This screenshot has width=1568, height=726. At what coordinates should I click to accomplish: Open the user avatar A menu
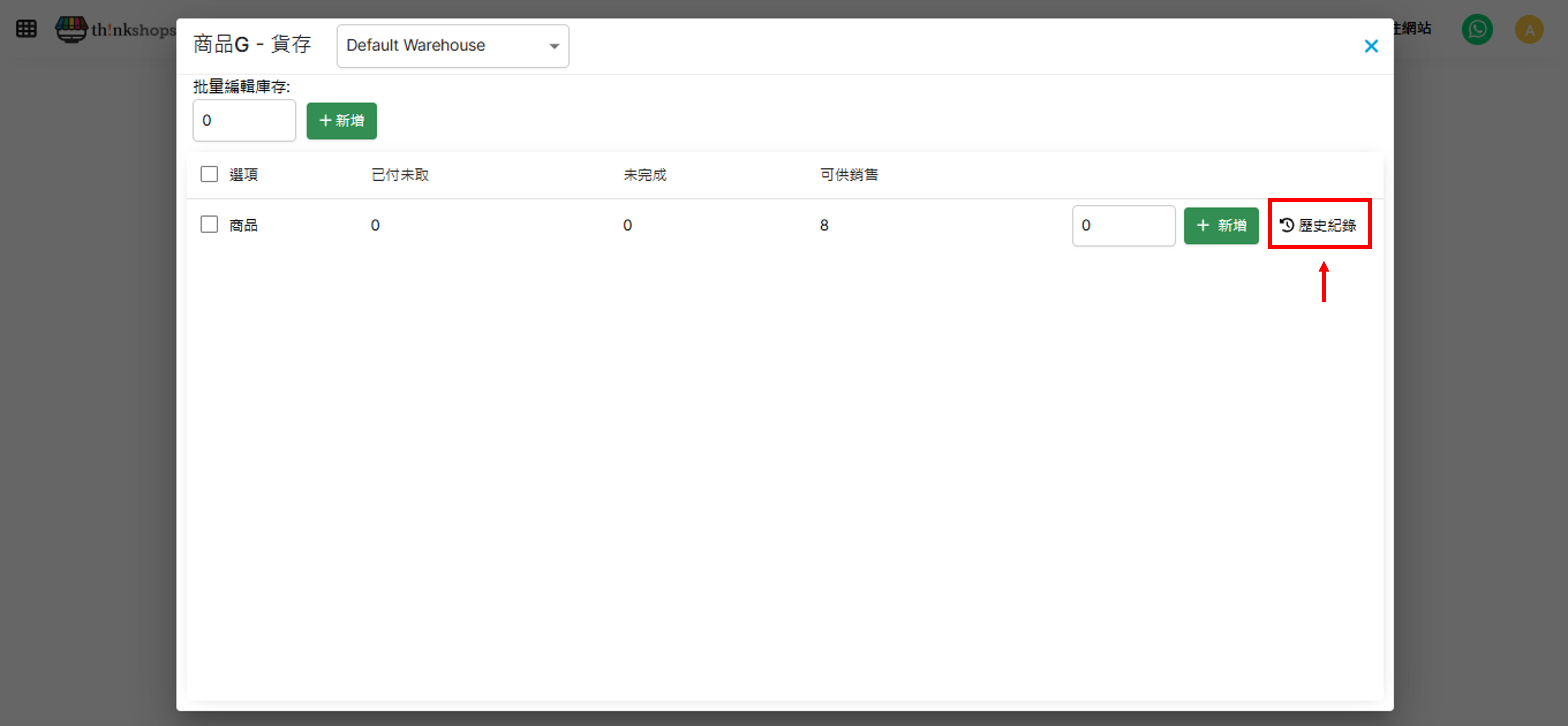tap(1529, 30)
